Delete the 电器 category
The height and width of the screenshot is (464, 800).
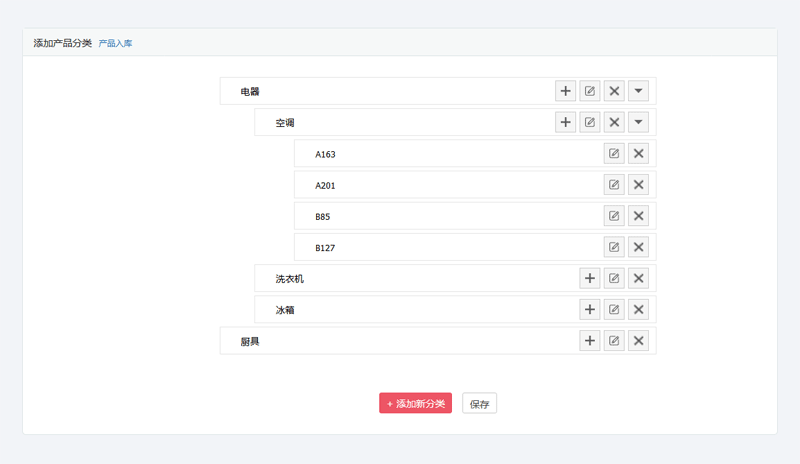(x=615, y=91)
